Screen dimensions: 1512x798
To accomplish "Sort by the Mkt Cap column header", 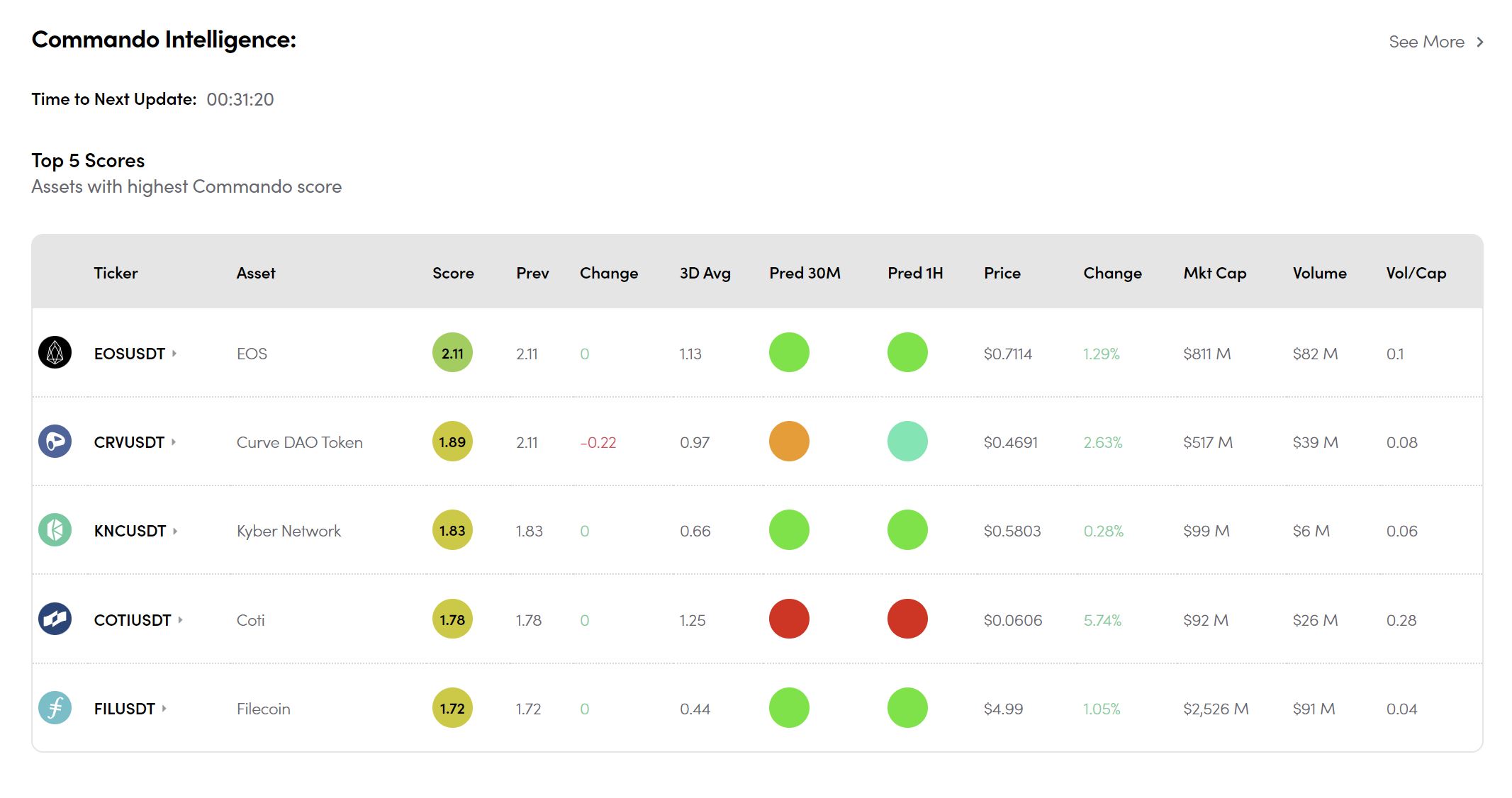I will tap(1214, 273).
